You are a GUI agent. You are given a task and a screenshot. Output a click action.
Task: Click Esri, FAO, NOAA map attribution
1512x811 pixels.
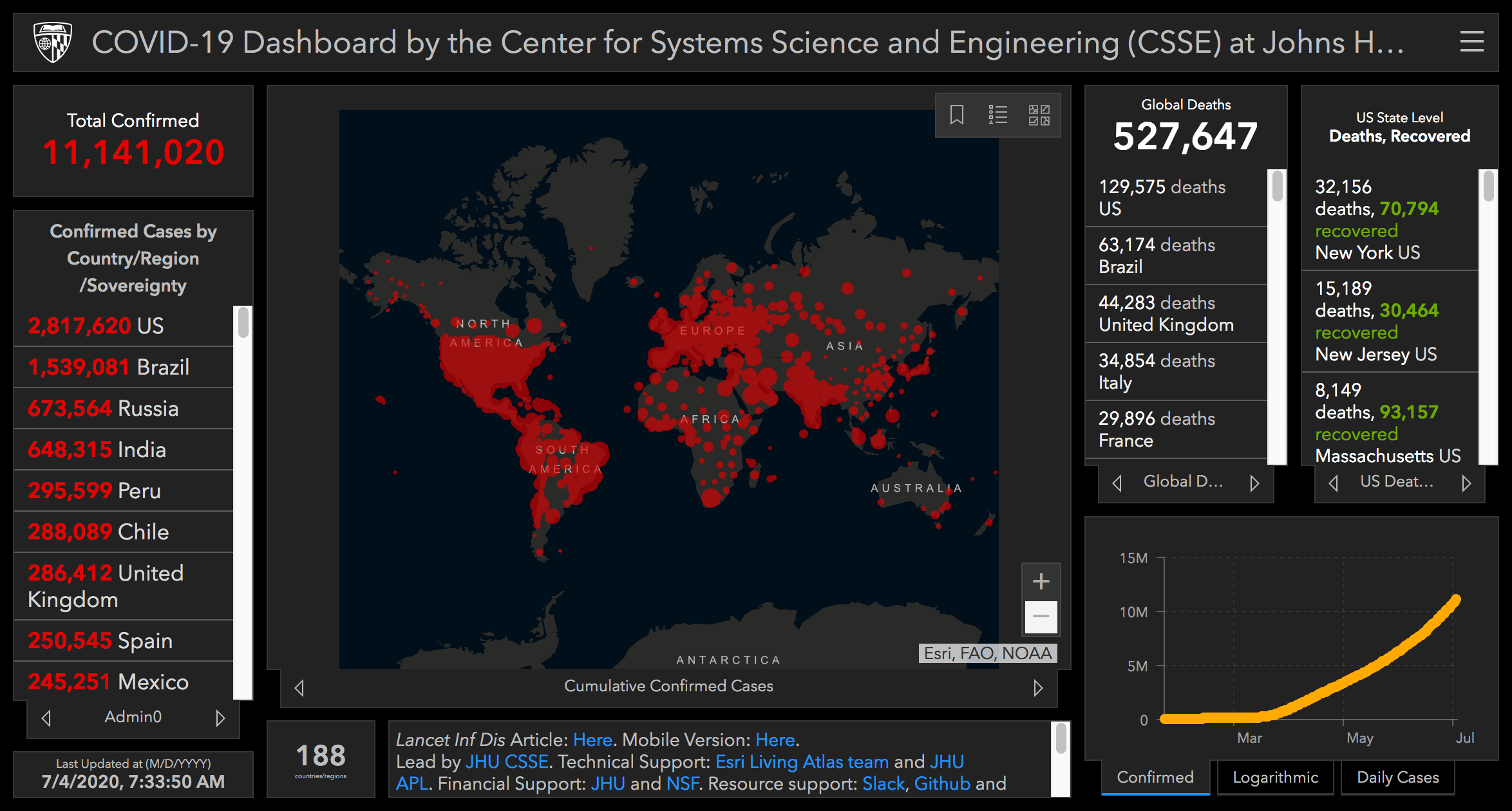coord(988,653)
